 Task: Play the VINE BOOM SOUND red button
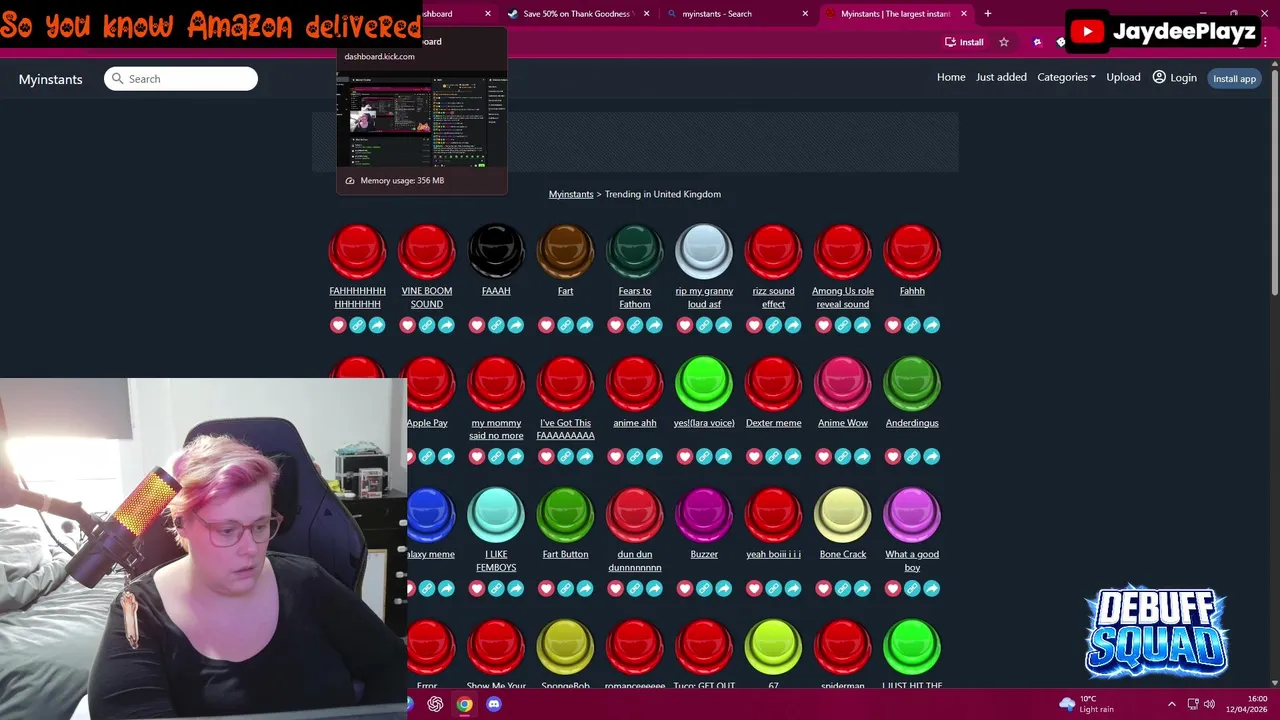(x=427, y=251)
